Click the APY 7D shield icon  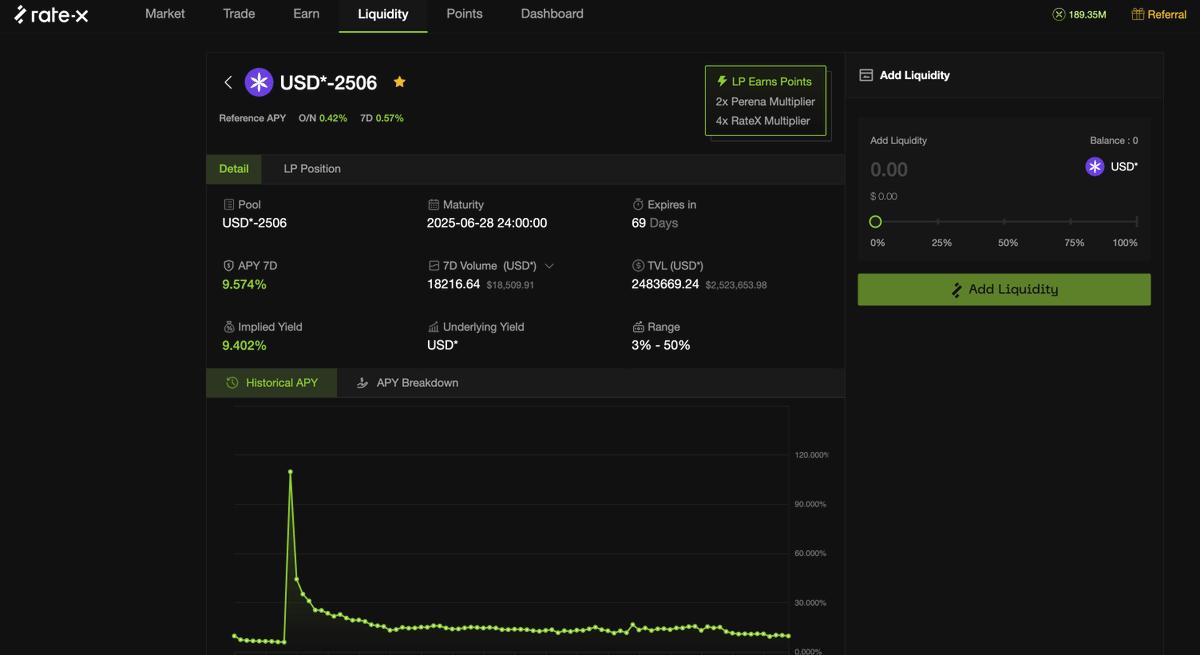229,266
